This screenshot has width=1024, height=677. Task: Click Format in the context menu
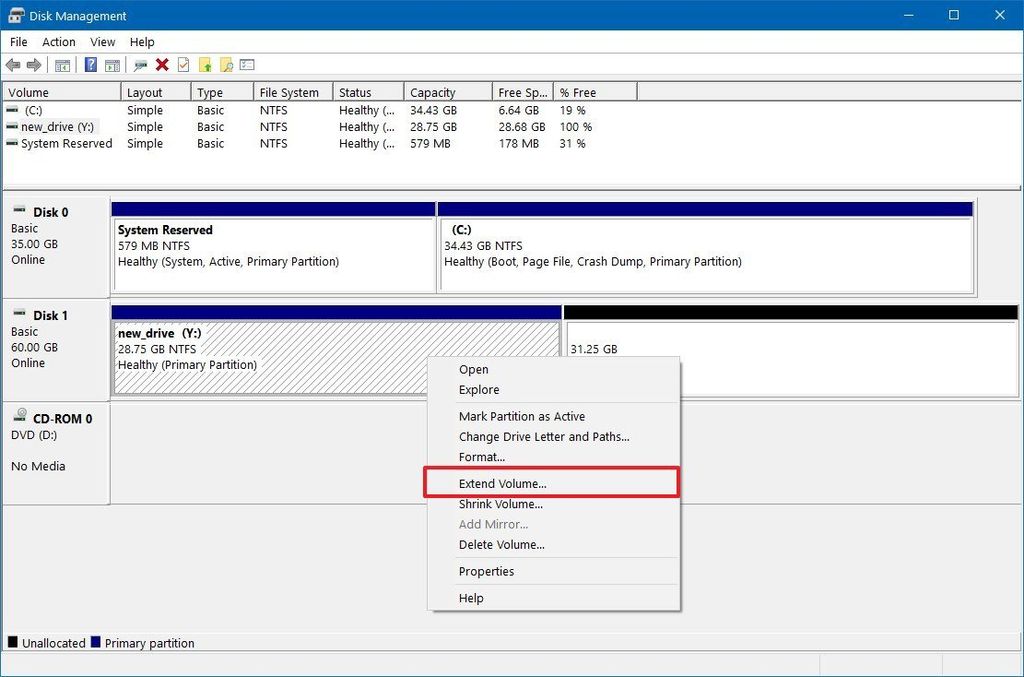[482, 457]
